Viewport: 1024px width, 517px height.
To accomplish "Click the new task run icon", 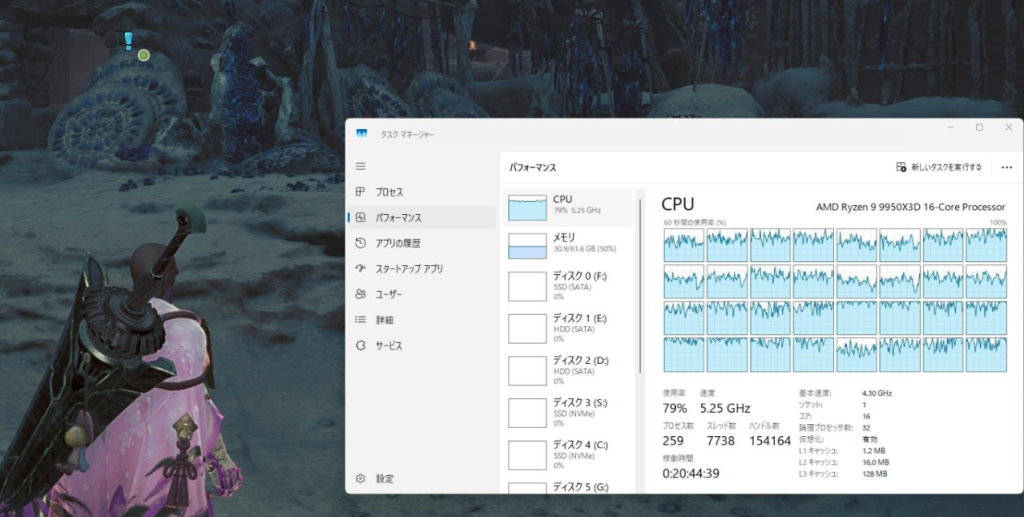I will 901,167.
